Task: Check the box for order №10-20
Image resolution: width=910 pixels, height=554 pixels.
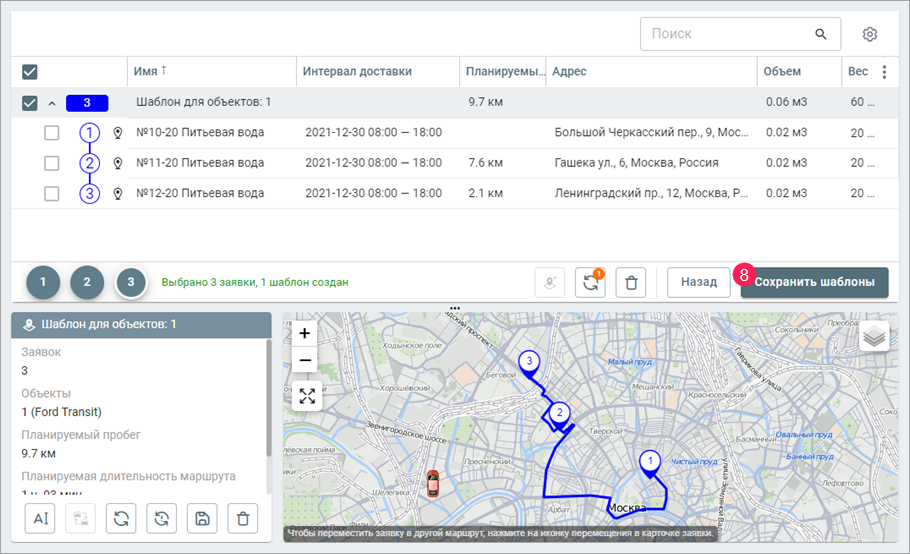Action: (52, 133)
